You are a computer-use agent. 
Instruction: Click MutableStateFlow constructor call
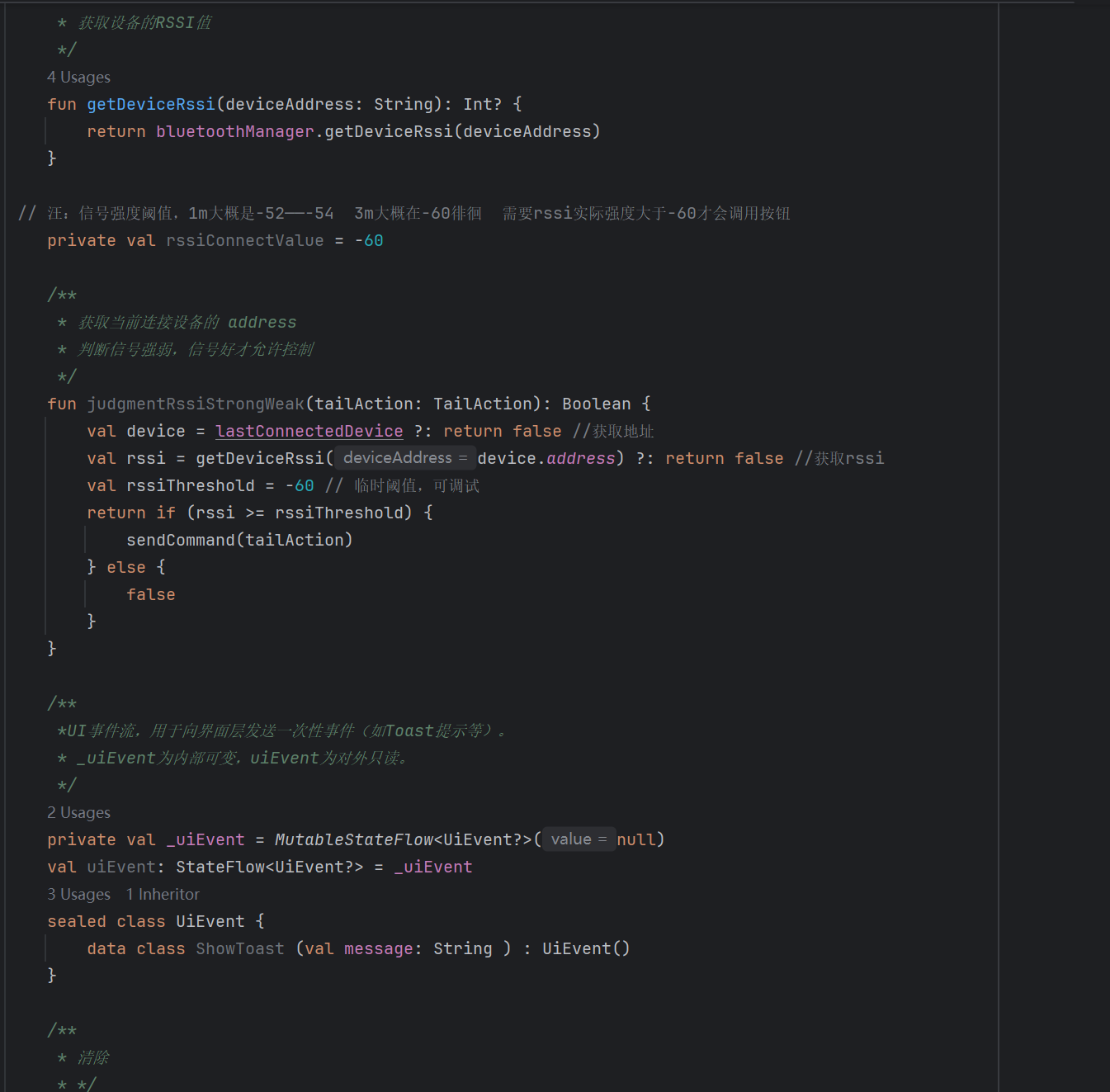pos(354,839)
